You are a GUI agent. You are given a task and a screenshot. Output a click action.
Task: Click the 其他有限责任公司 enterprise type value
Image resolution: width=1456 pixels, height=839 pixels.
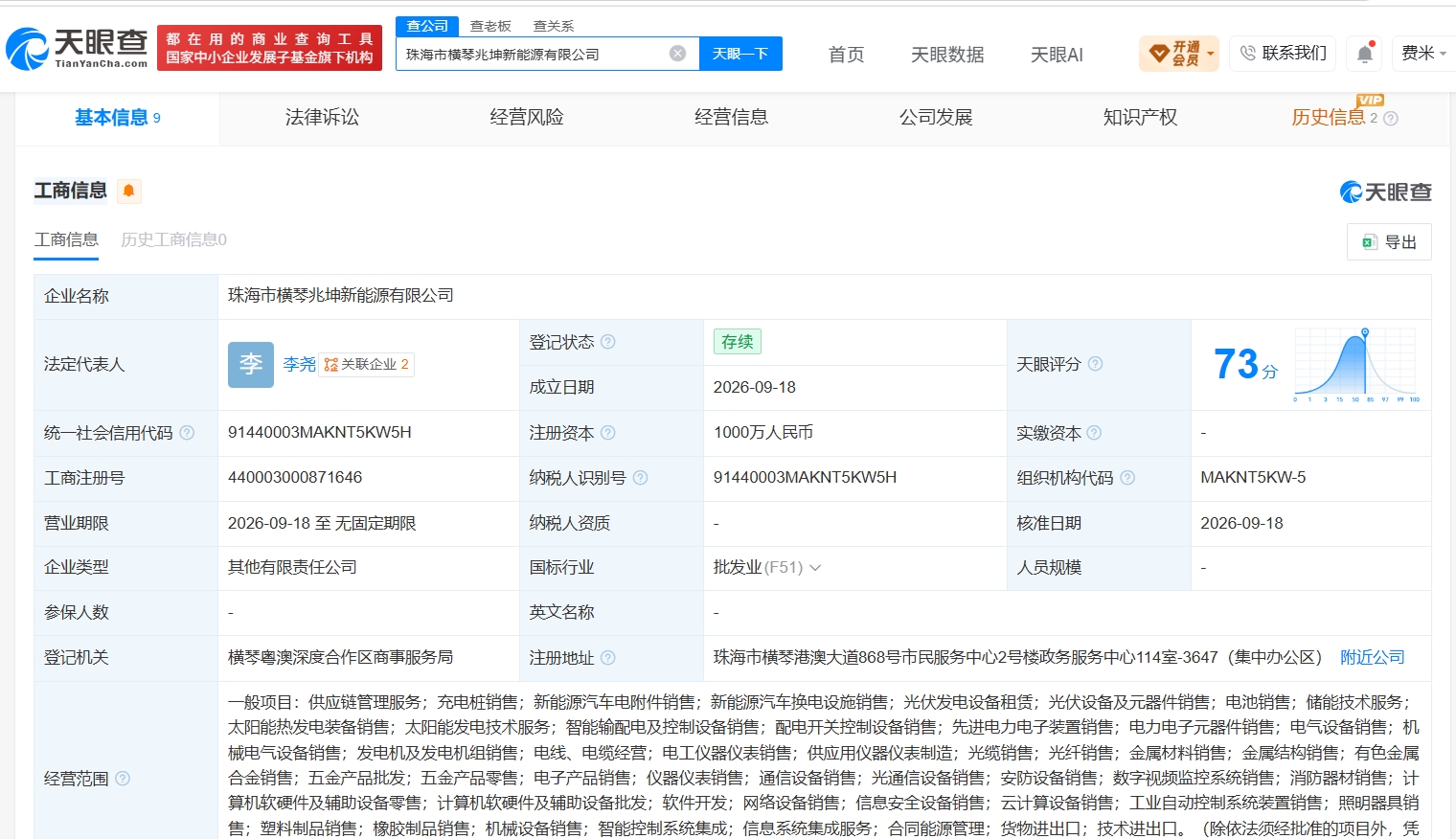coord(292,567)
